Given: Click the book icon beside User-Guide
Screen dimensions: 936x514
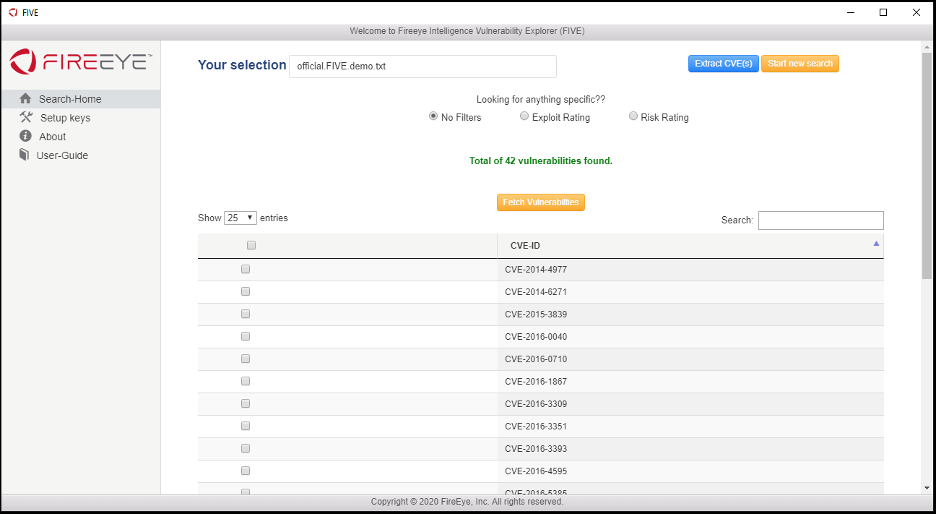Looking at the screenshot, I should point(24,155).
